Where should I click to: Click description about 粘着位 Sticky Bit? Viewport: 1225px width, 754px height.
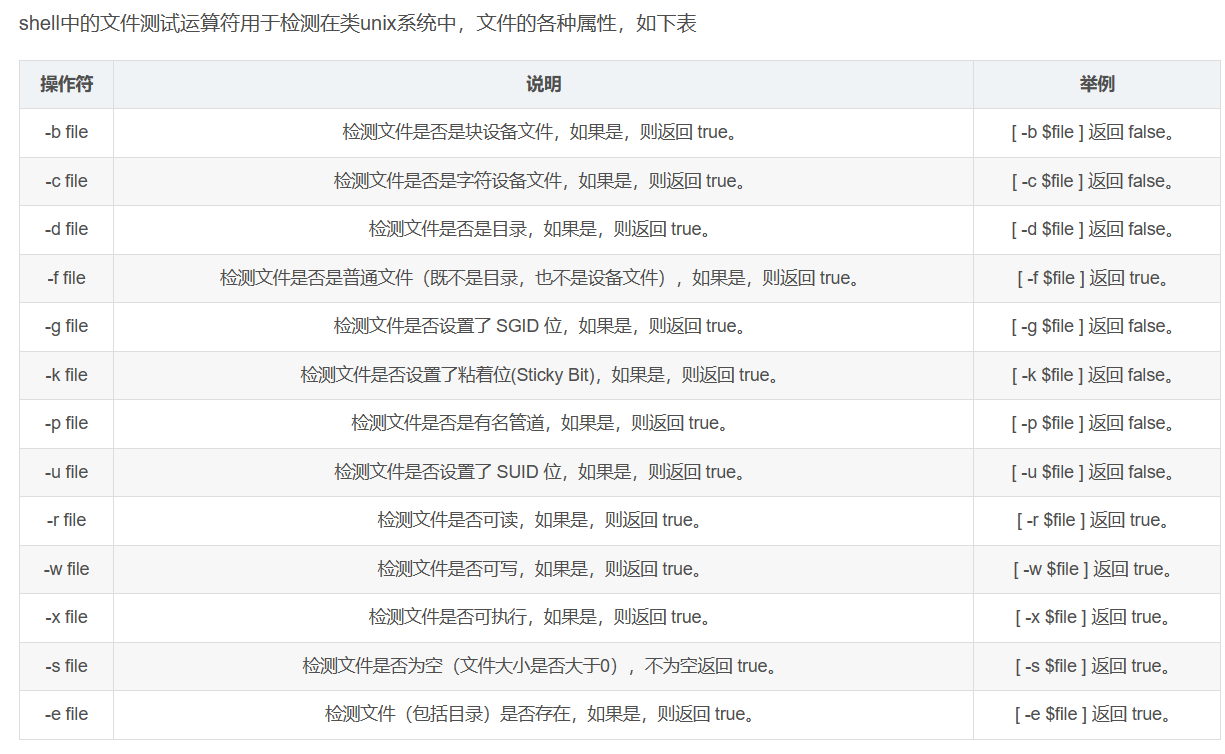tap(543, 375)
